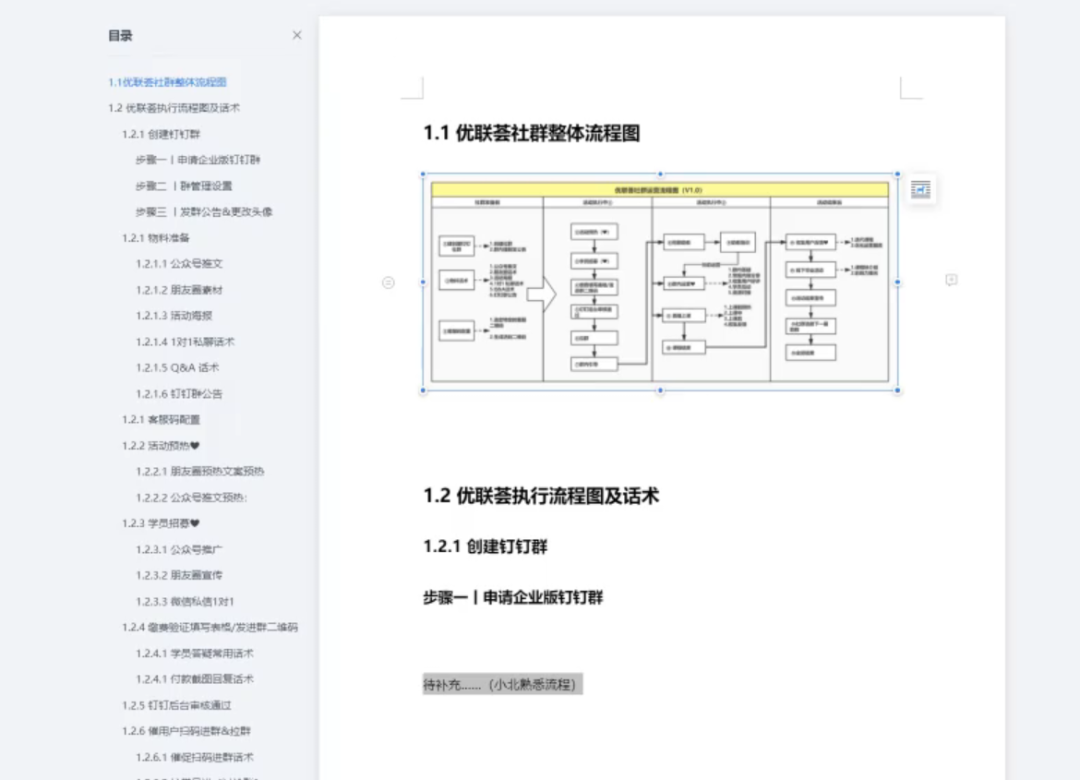Screen dimensions: 1080x780
Task: Place cursor in heading 1.2.1 创建钉钉群
Action: click(486, 547)
